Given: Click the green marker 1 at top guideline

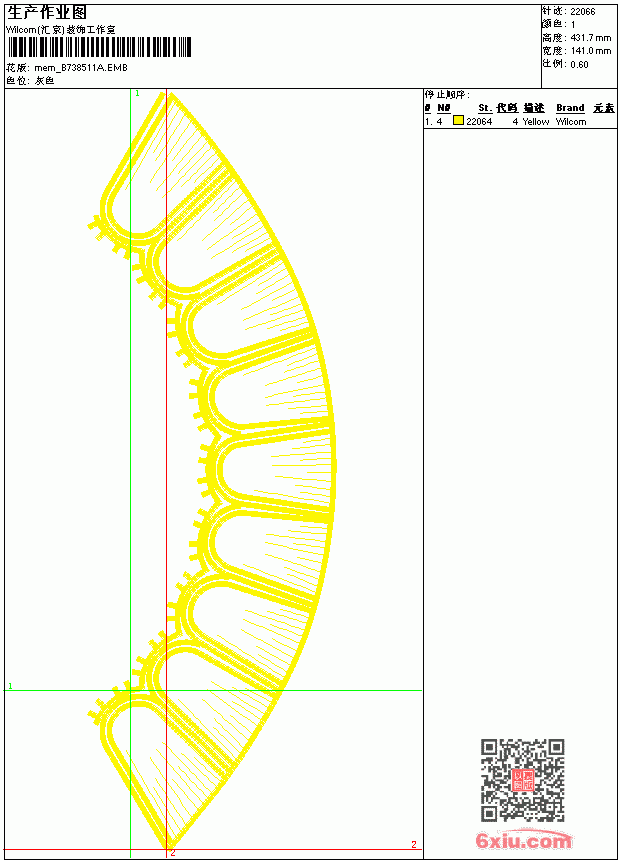Looking at the screenshot, I should coord(137,94).
